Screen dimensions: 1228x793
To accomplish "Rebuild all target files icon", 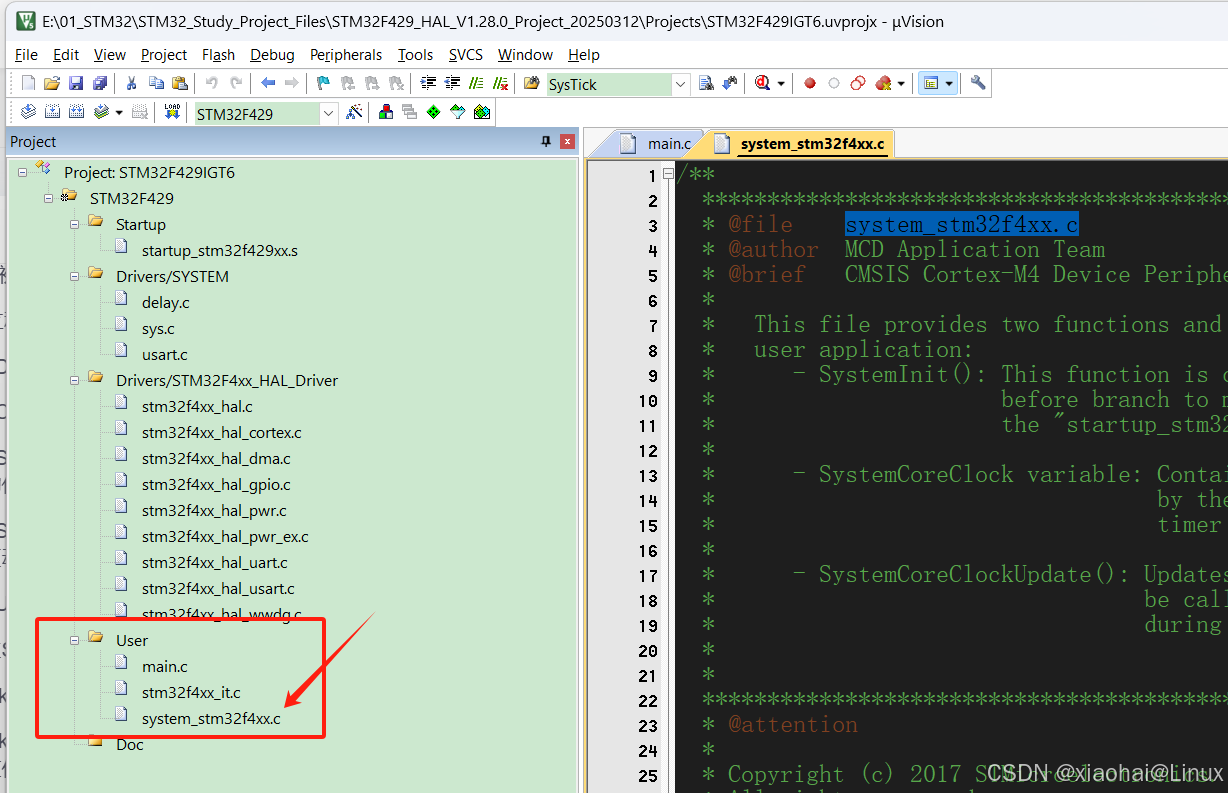I will (x=76, y=112).
